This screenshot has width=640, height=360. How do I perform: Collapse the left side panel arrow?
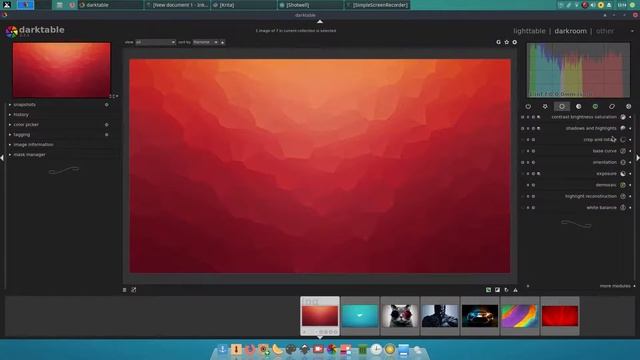(2, 158)
